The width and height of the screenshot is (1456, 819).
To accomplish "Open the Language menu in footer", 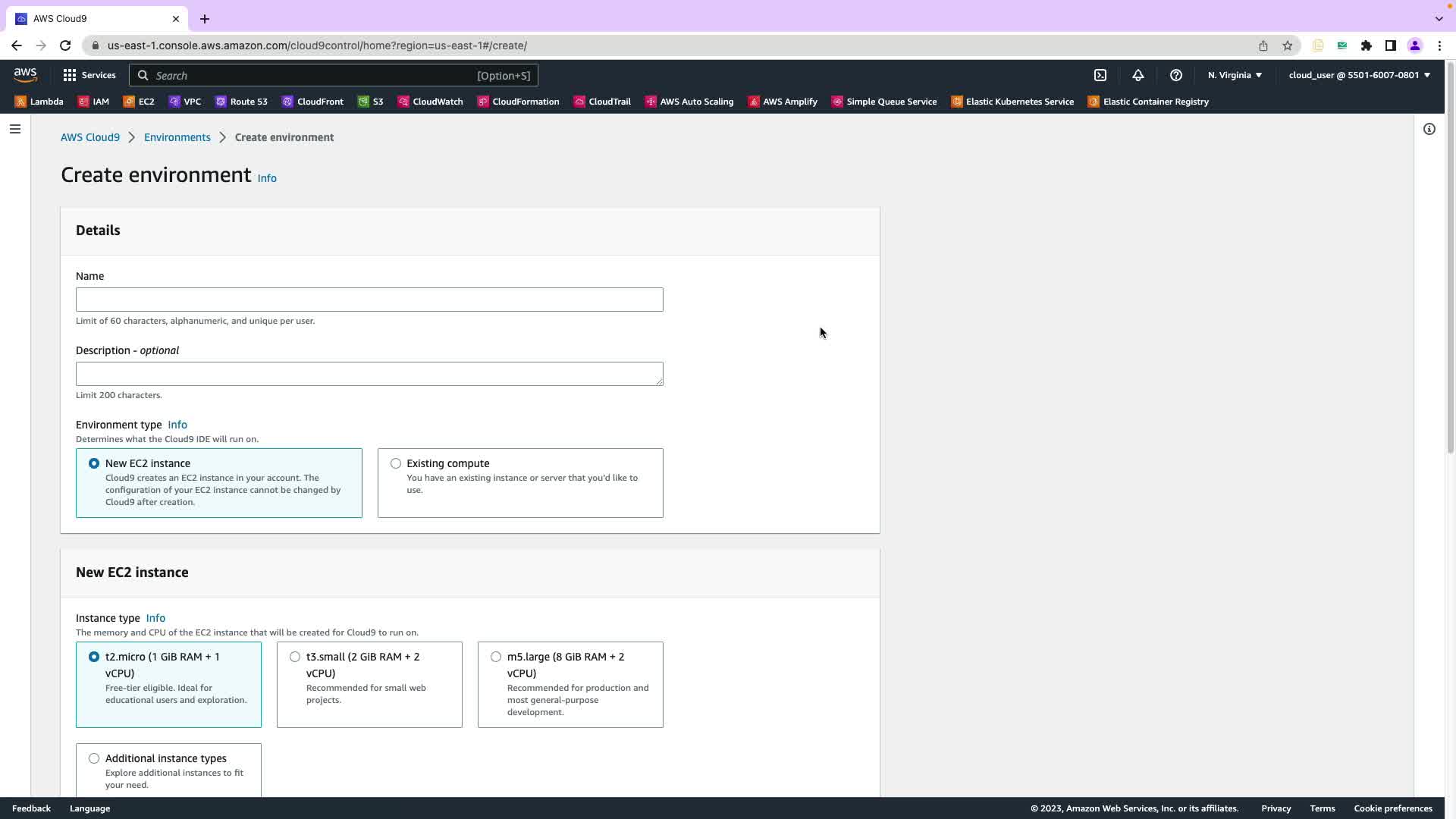I will (89, 808).
